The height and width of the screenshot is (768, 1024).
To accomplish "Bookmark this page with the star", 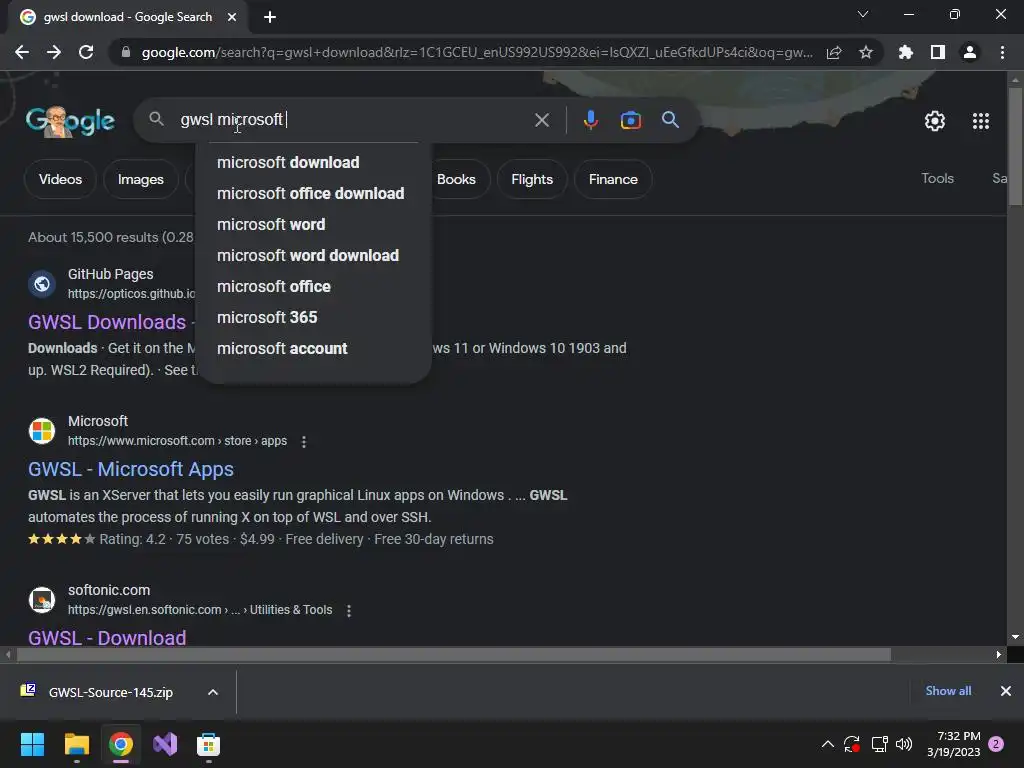I will (866, 52).
